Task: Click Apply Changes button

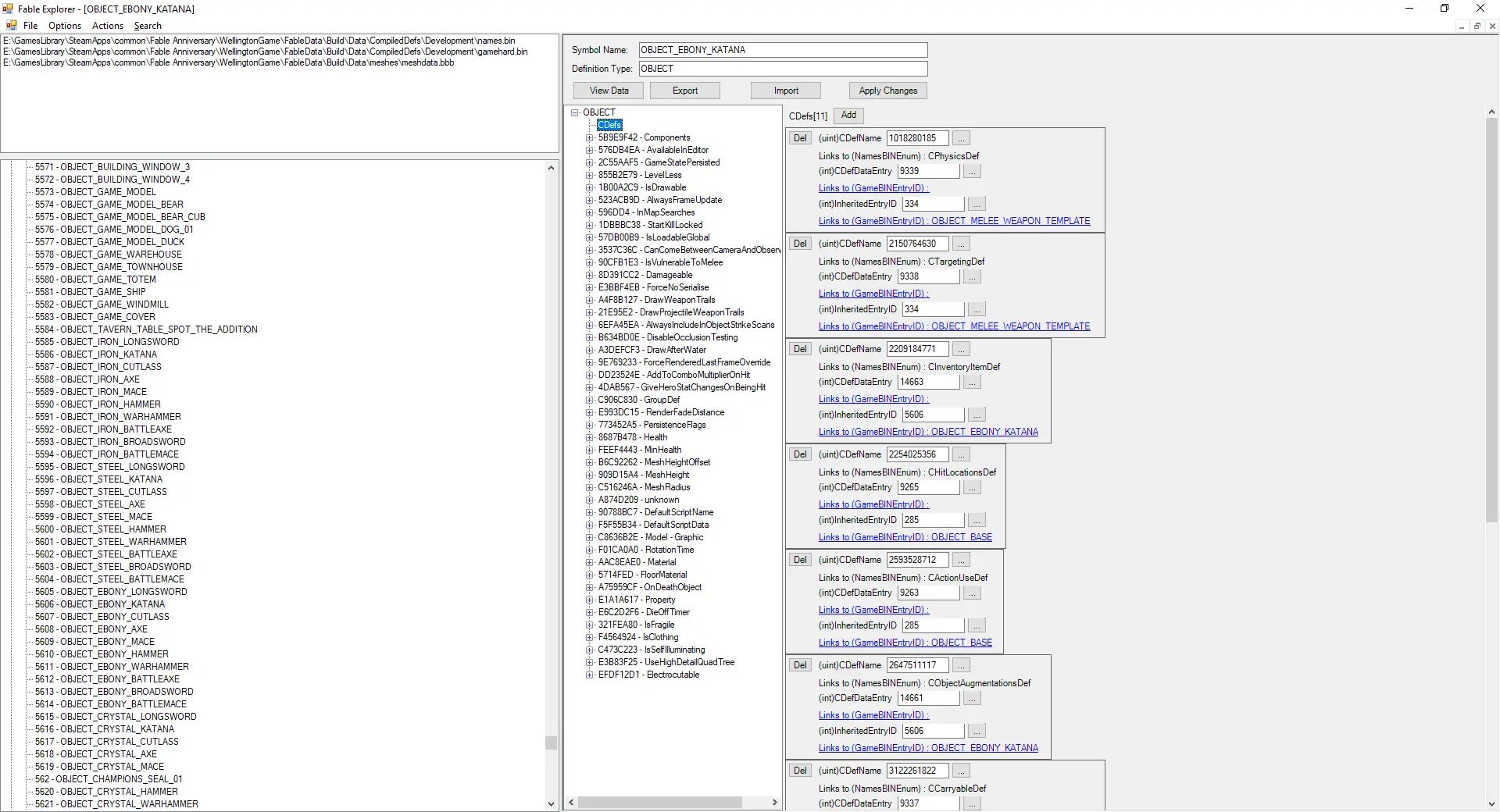Action: pyautogui.click(x=888, y=91)
